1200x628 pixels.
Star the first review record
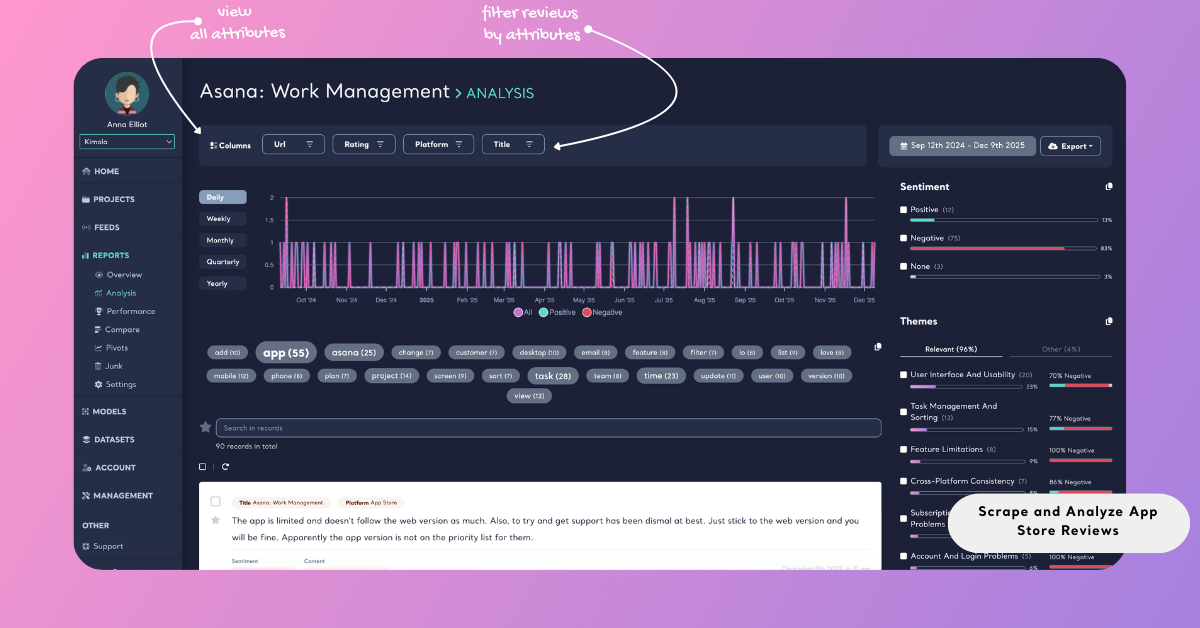click(x=215, y=521)
